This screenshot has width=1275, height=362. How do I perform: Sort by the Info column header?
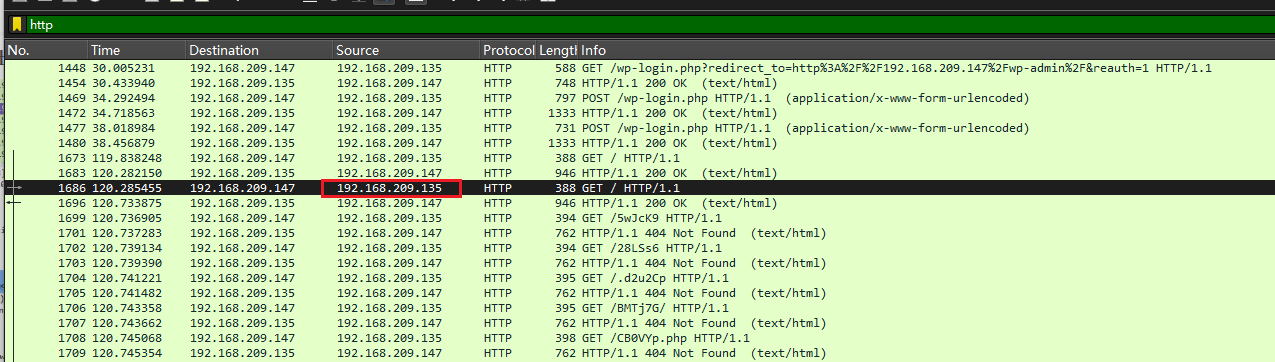pos(927,50)
